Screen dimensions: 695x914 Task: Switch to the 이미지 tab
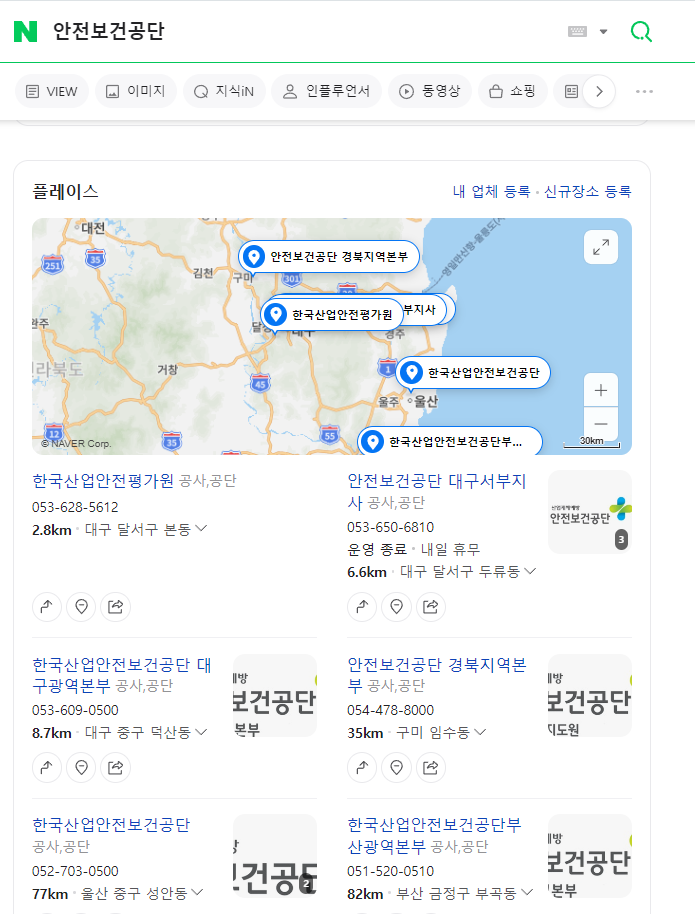tap(136, 92)
